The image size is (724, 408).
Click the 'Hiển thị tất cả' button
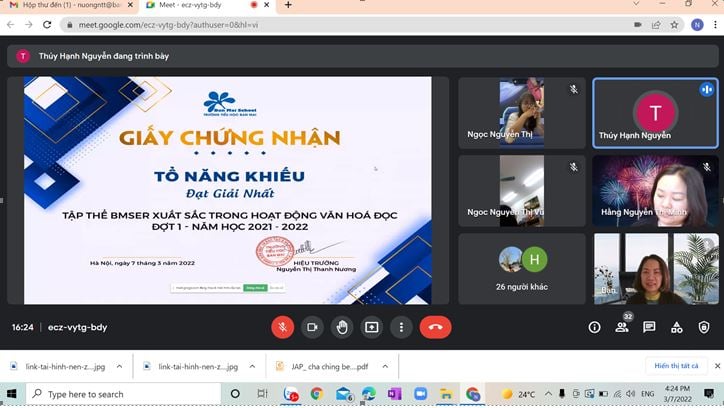676,366
